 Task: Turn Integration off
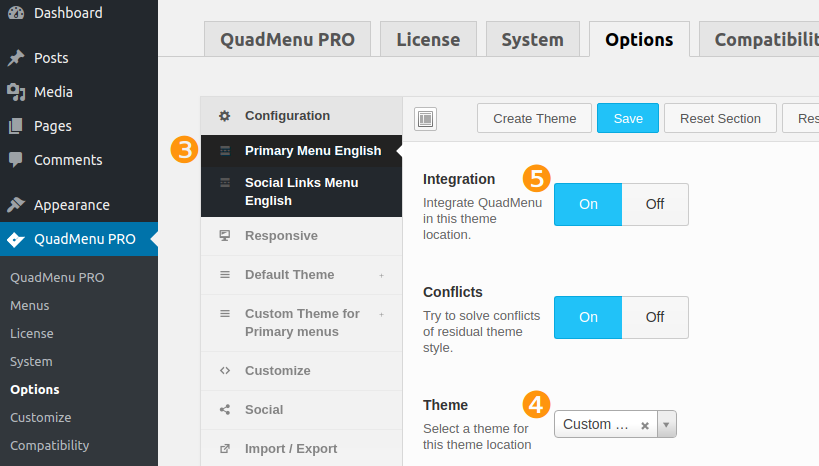[x=655, y=204]
